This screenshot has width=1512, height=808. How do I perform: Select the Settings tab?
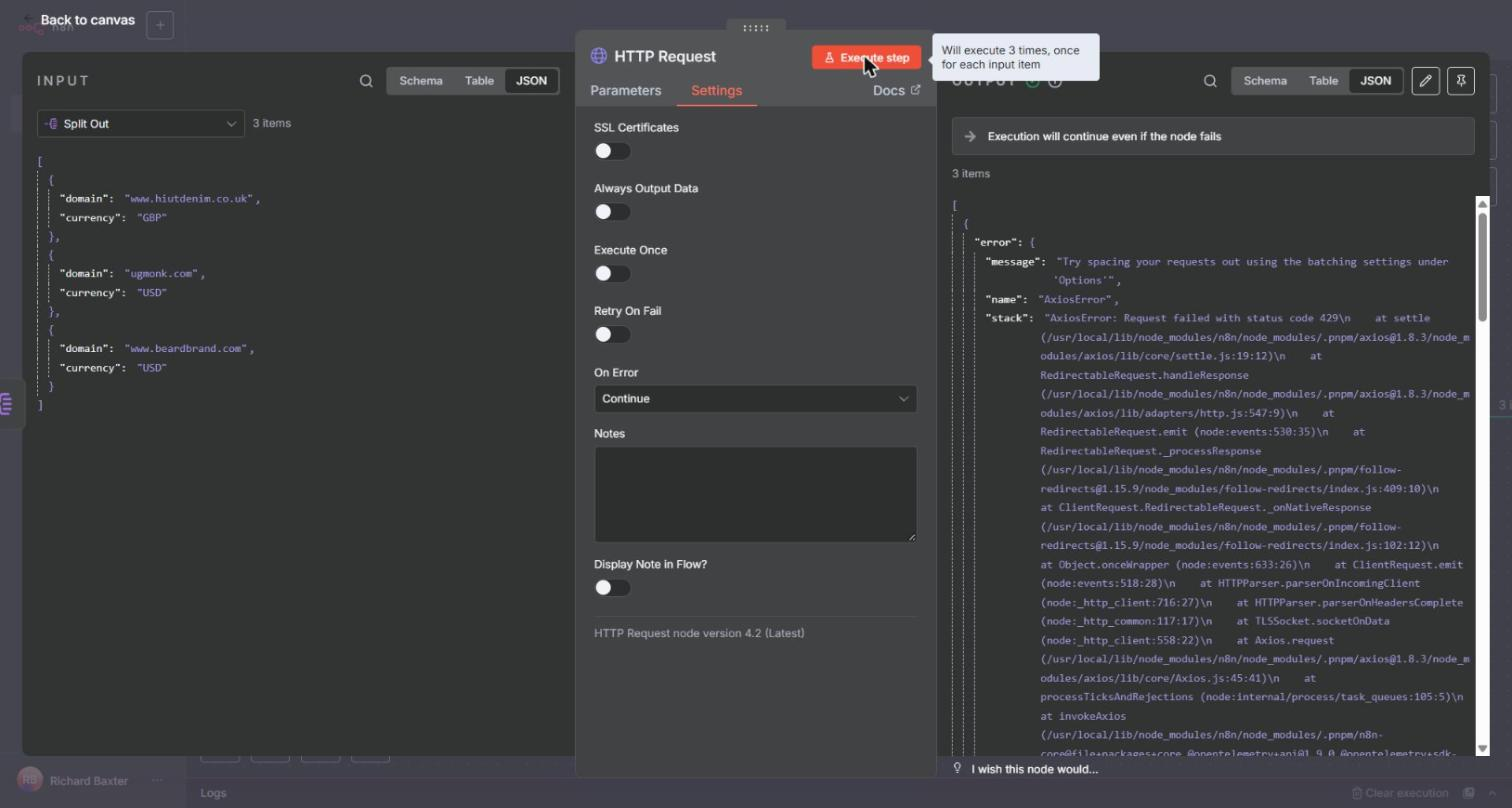point(716,90)
